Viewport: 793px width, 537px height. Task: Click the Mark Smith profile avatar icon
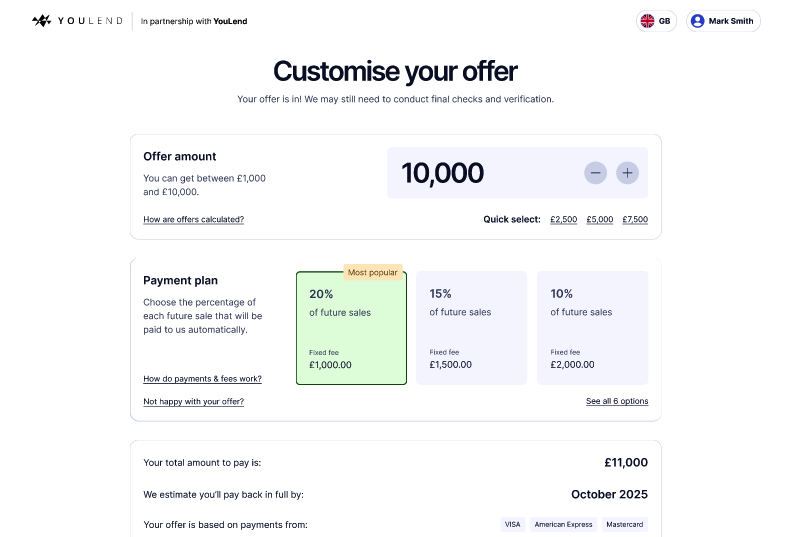(697, 21)
